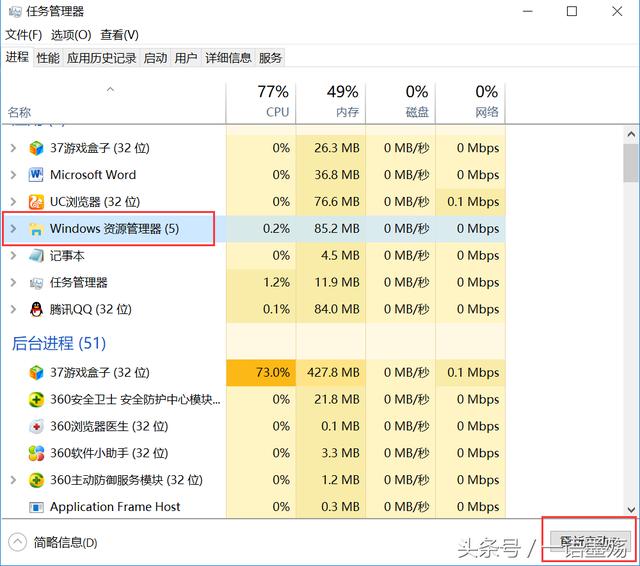Click the Task Manager title bar icon
Viewport: 640px width, 566px height.
(15, 11)
